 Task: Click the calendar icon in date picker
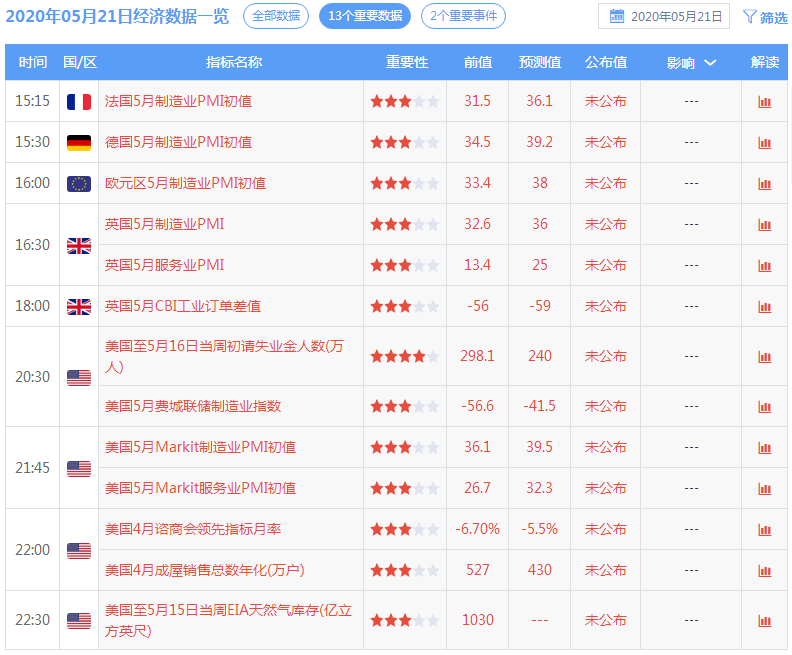coord(617,16)
